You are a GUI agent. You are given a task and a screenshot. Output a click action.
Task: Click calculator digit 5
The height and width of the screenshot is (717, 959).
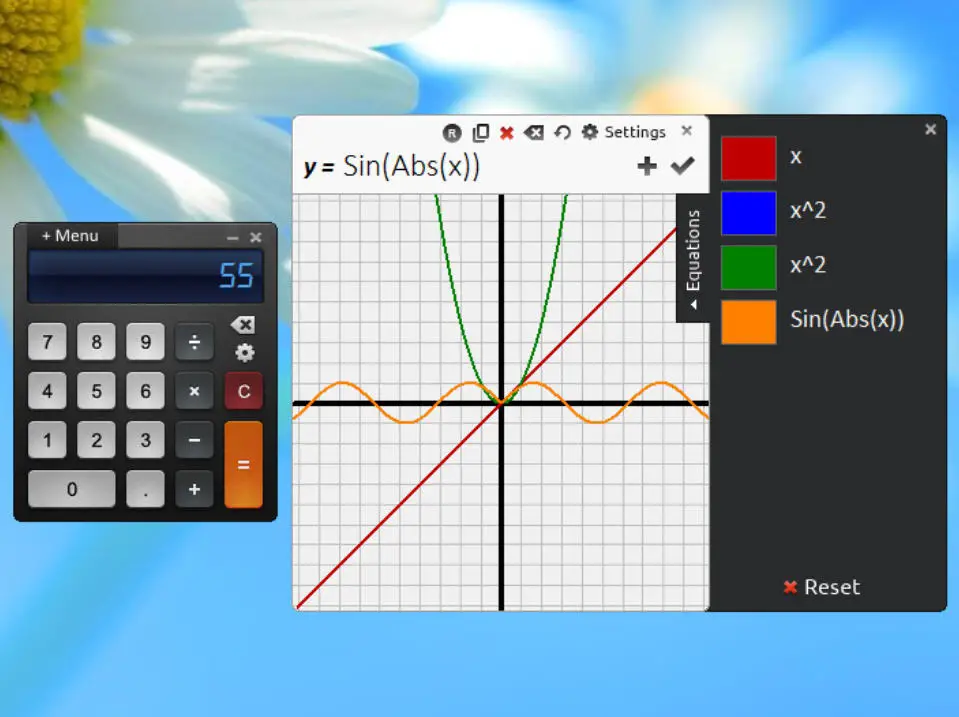coord(96,391)
